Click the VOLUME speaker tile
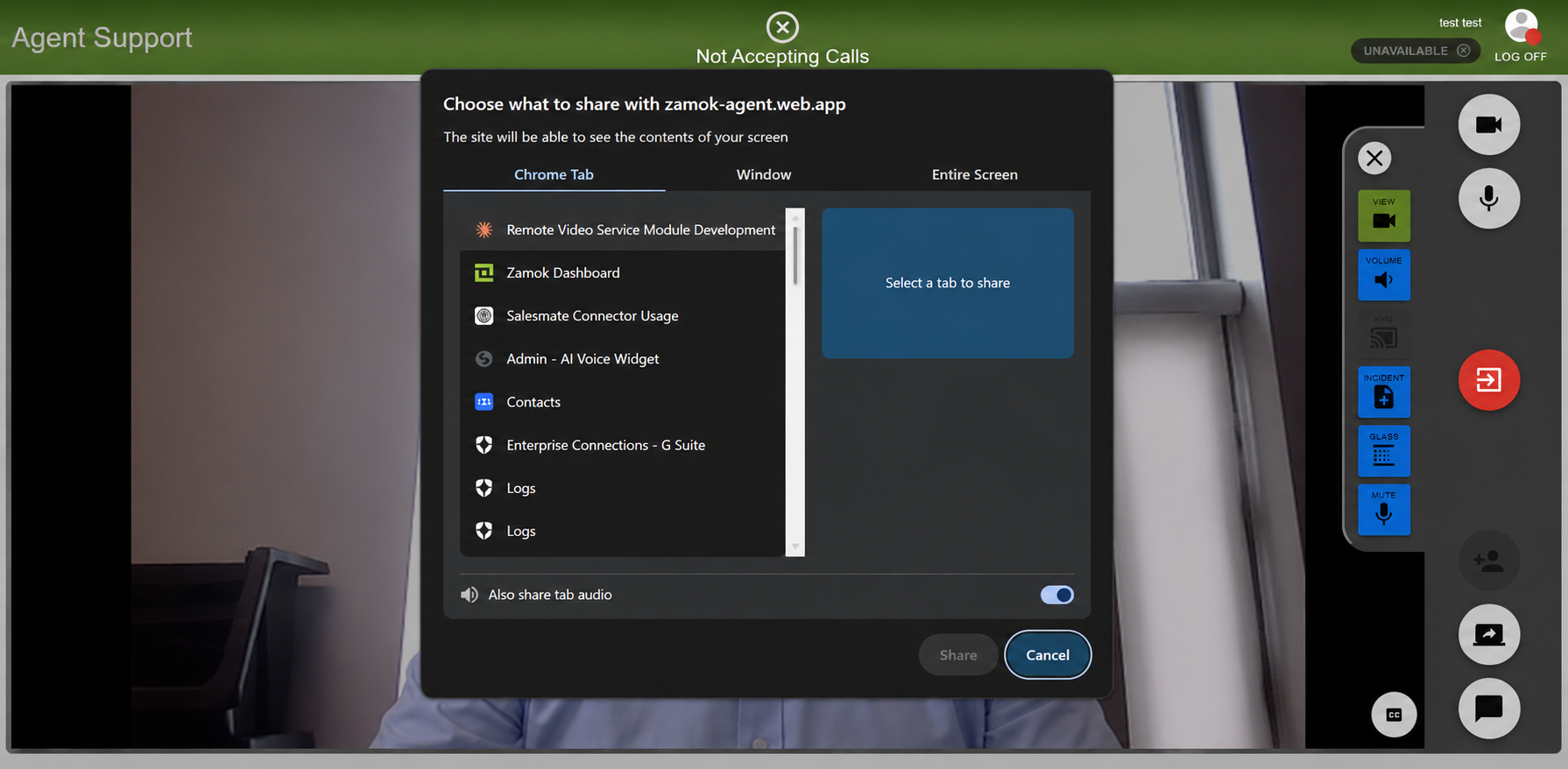Image resolution: width=1568 pixels, height=769 pixels. point(1384,274)
